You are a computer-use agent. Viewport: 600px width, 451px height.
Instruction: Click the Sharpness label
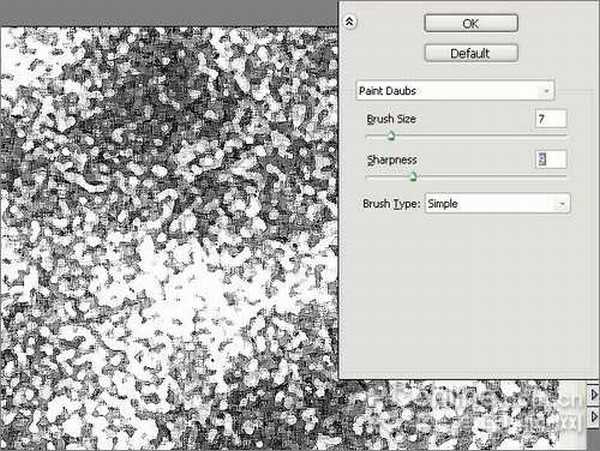pyautogui.click(x=391, y=160)
